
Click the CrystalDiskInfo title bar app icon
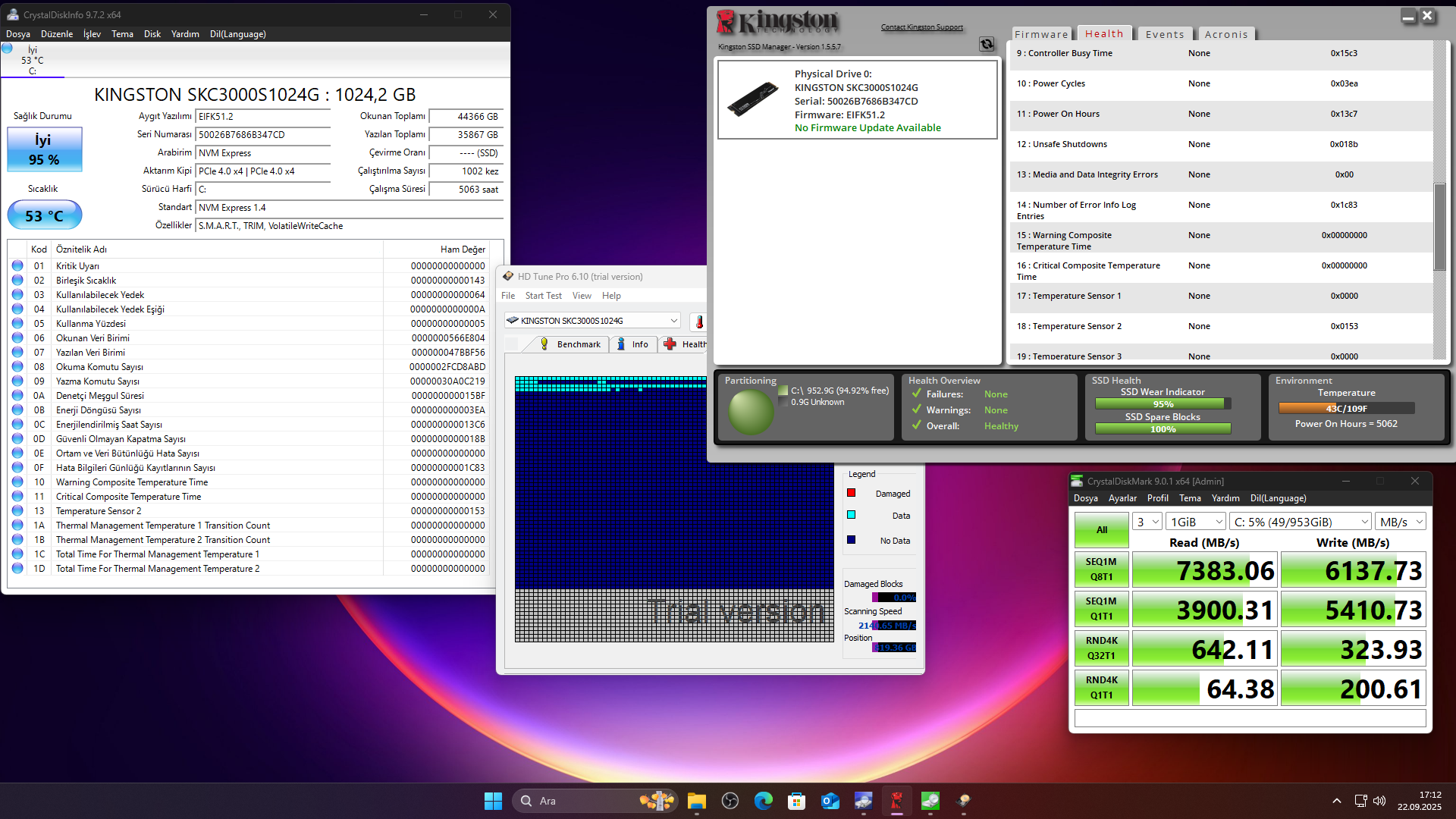[x=13, y=14]
